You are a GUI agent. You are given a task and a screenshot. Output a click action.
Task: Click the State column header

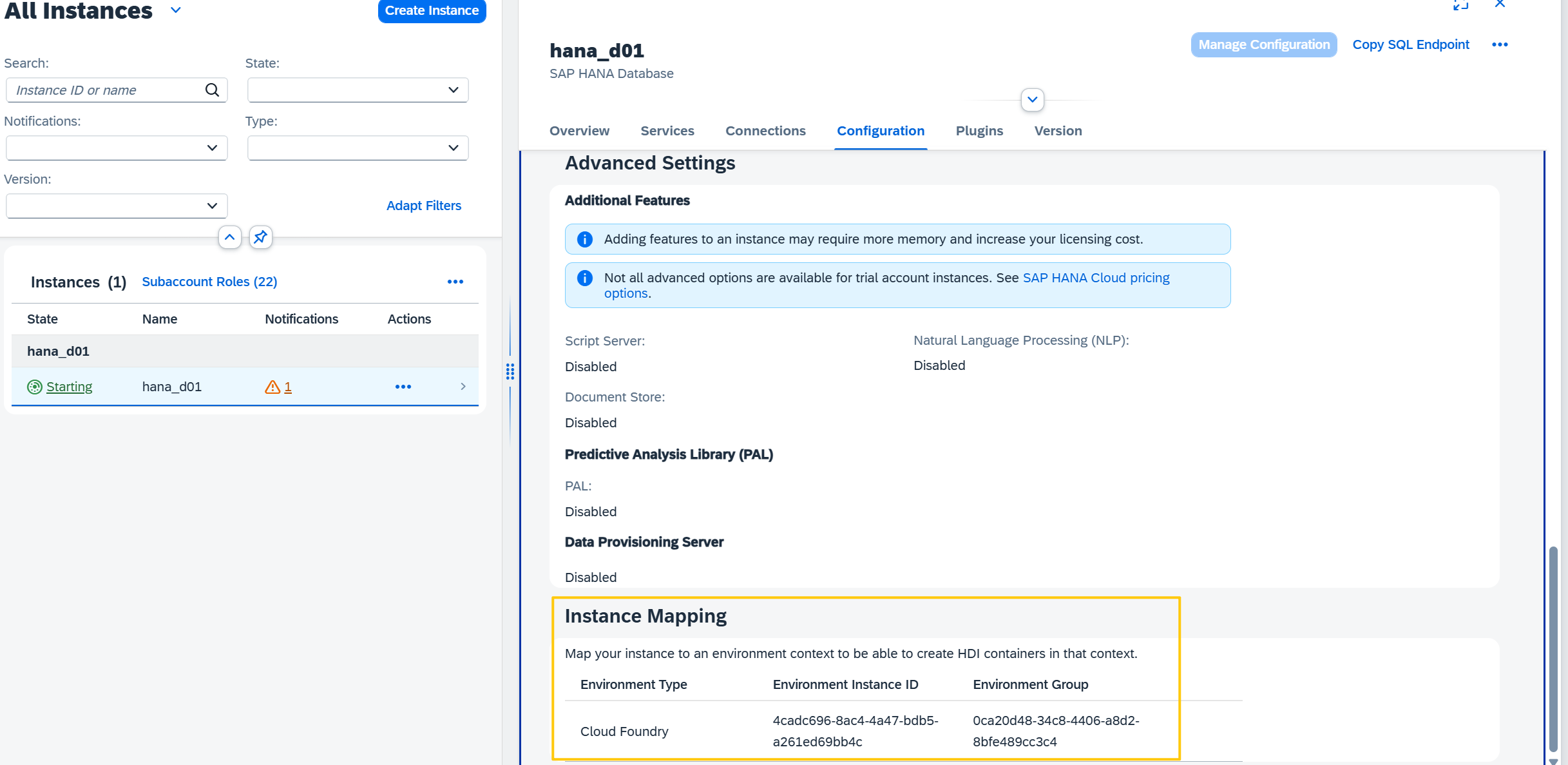click(43, 319)
